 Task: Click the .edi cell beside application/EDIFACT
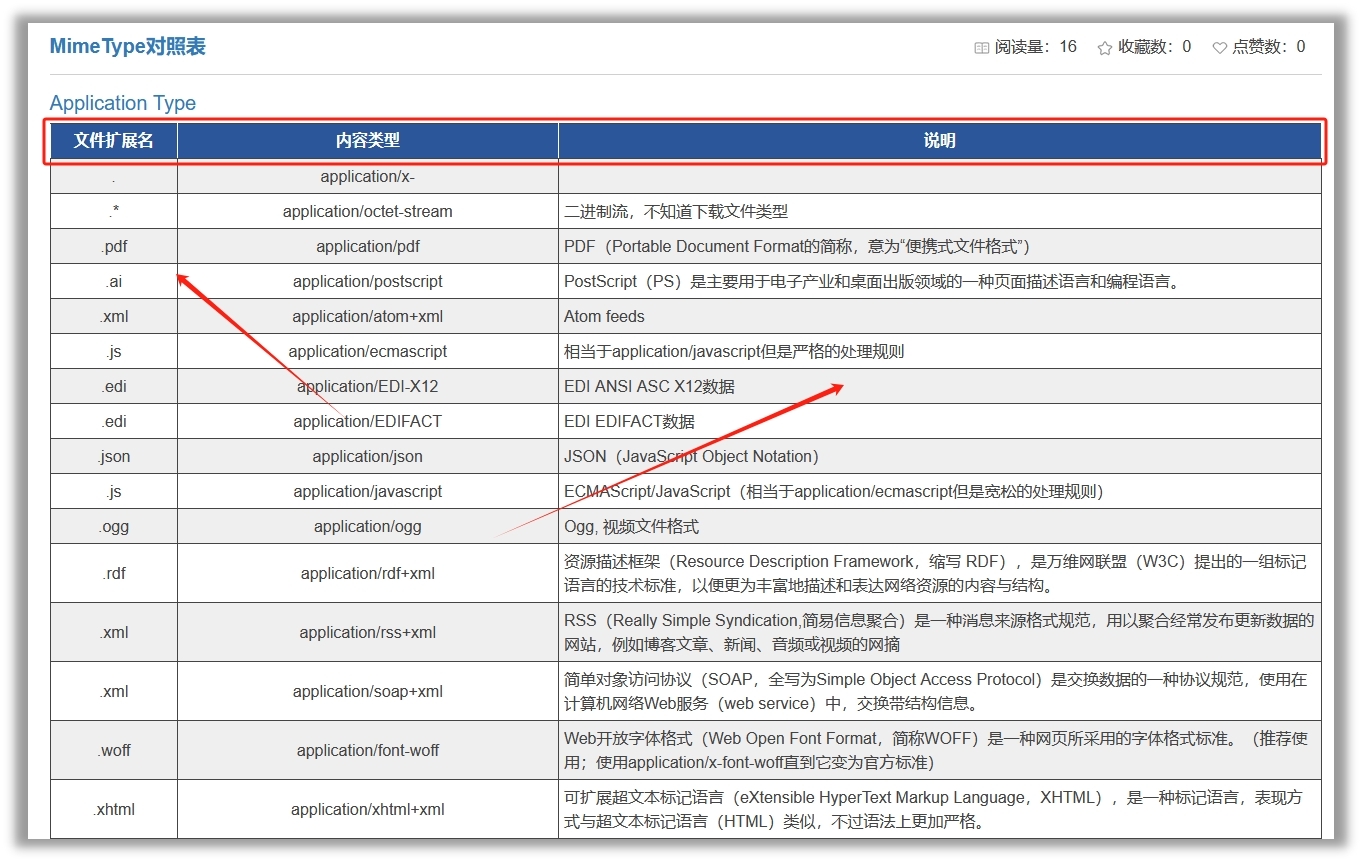(114, 421)
